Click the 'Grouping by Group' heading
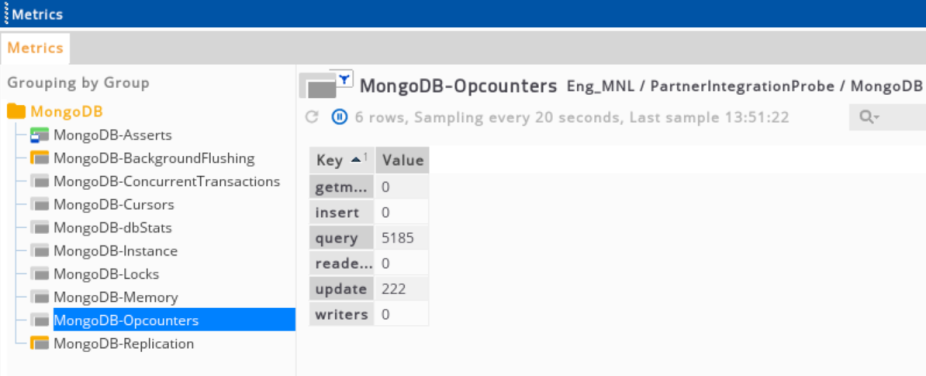Screen dimensions: 926x376 pyautogui.click(x=78, y=83)
